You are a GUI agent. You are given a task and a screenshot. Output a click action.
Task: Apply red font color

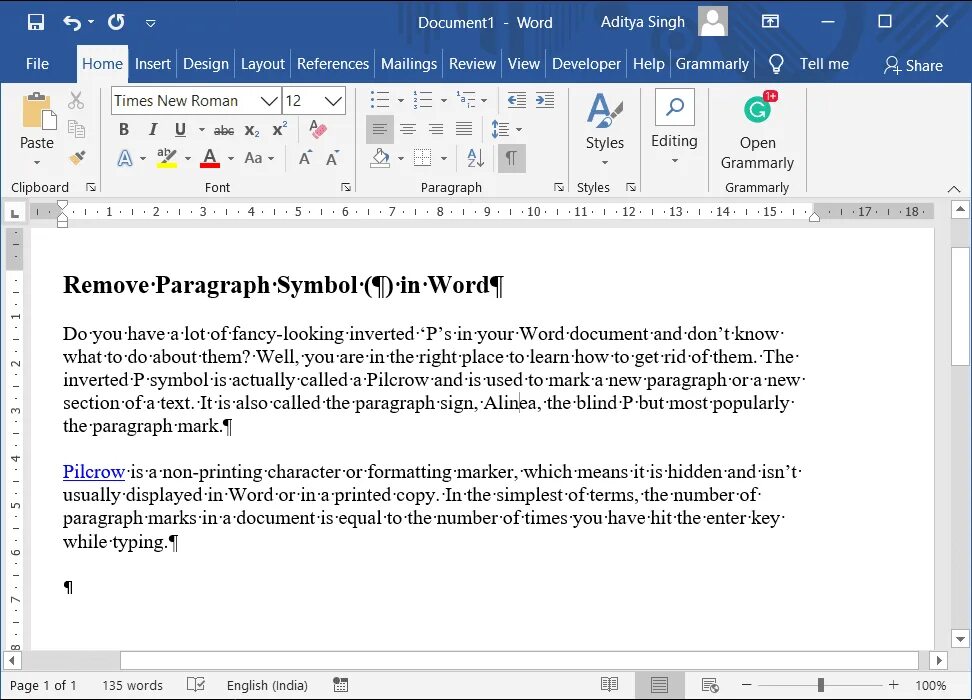[x=210, y=159]
